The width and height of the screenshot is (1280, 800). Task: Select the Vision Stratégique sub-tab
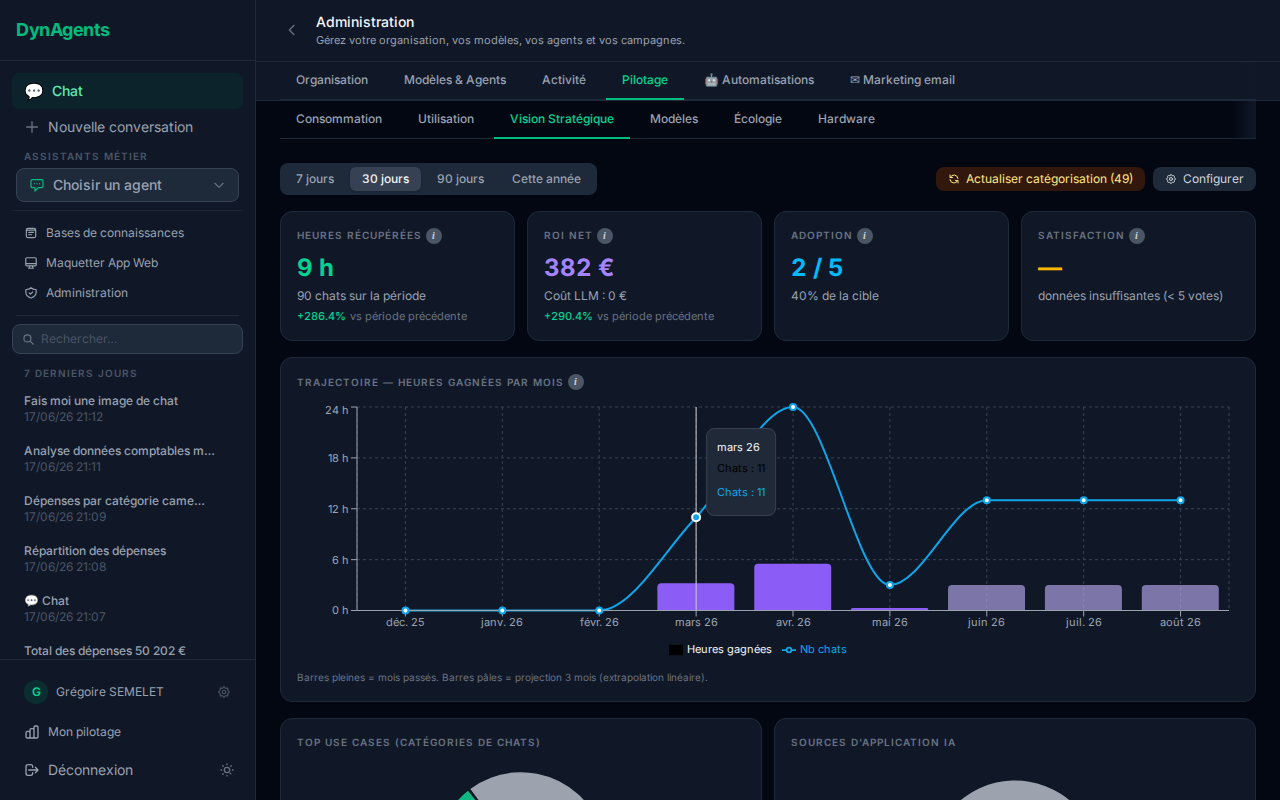[x=562, y=119]
